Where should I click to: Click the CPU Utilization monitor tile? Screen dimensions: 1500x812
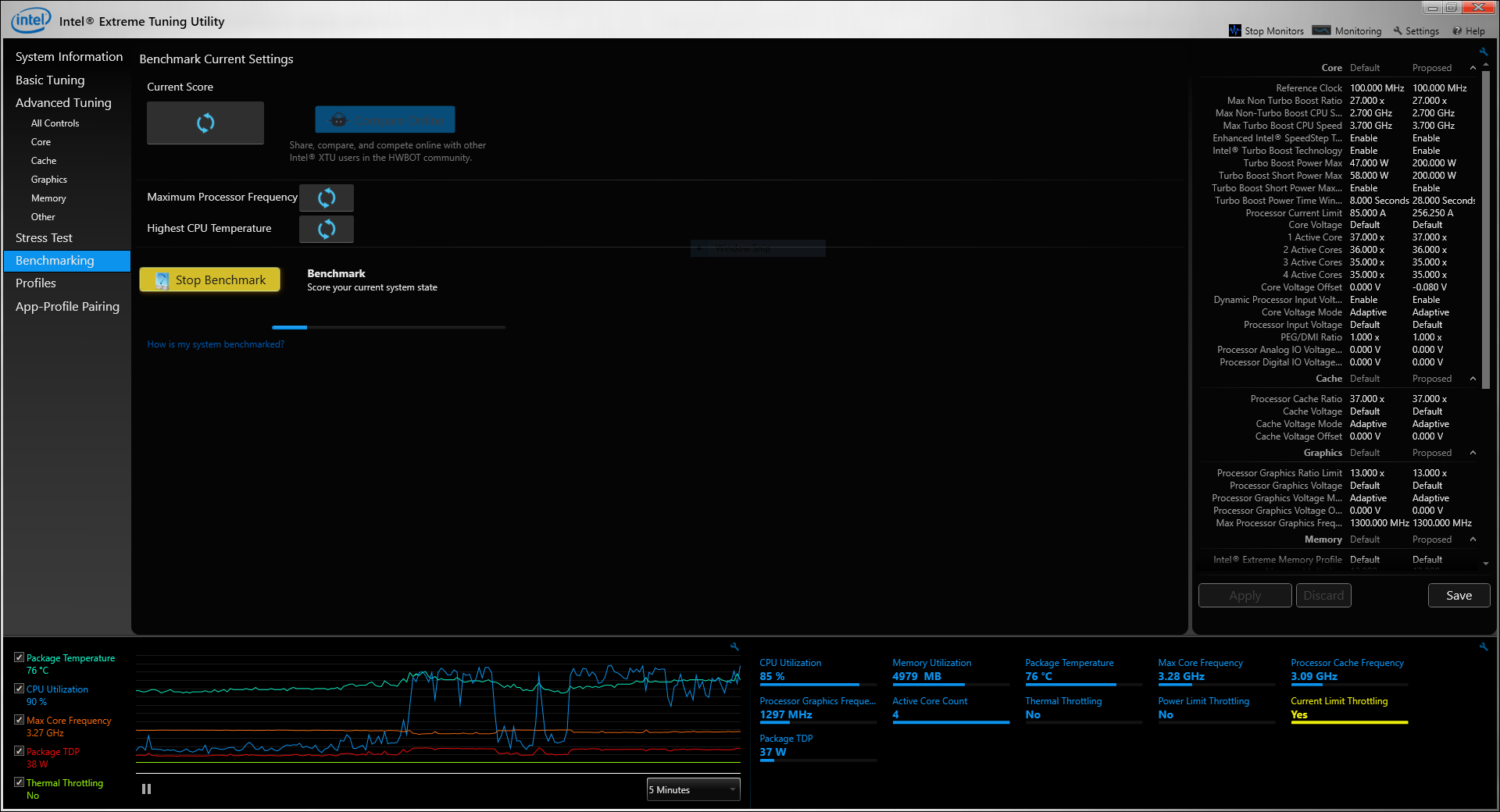818,671
